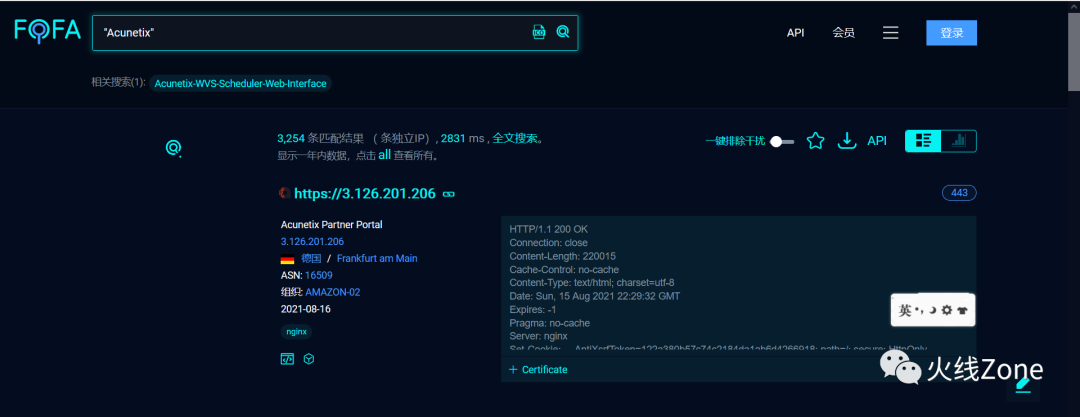
Task: Filter by country 德国
Action: click(311, 258)
